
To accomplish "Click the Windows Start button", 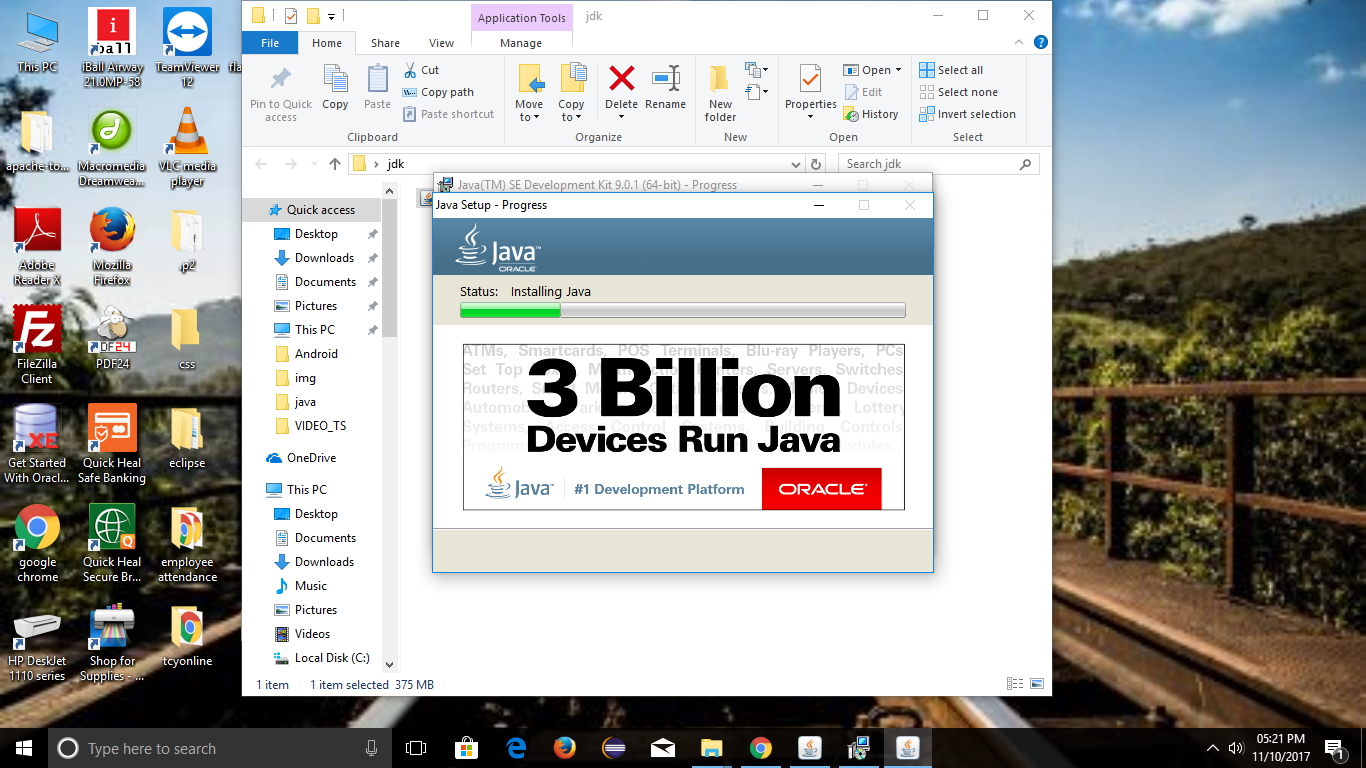I will (24, 748).
